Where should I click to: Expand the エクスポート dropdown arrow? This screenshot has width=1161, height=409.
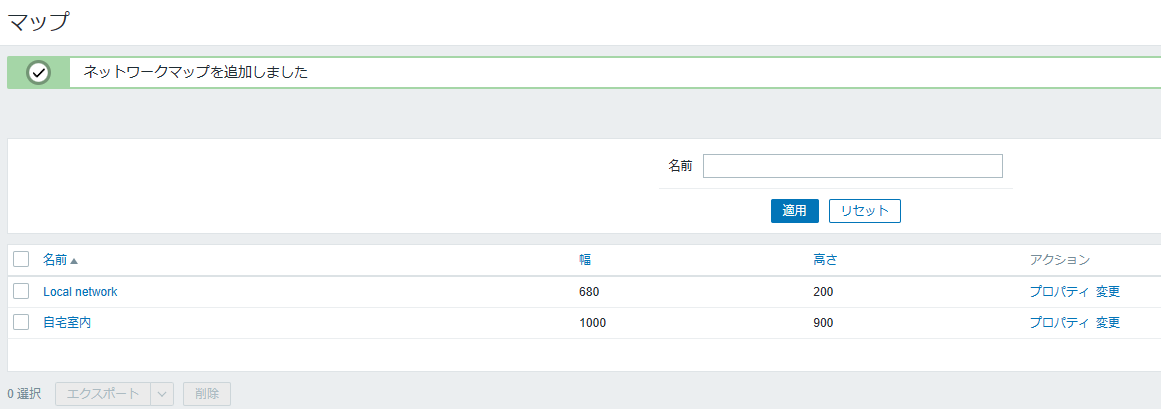click(162, 394)
